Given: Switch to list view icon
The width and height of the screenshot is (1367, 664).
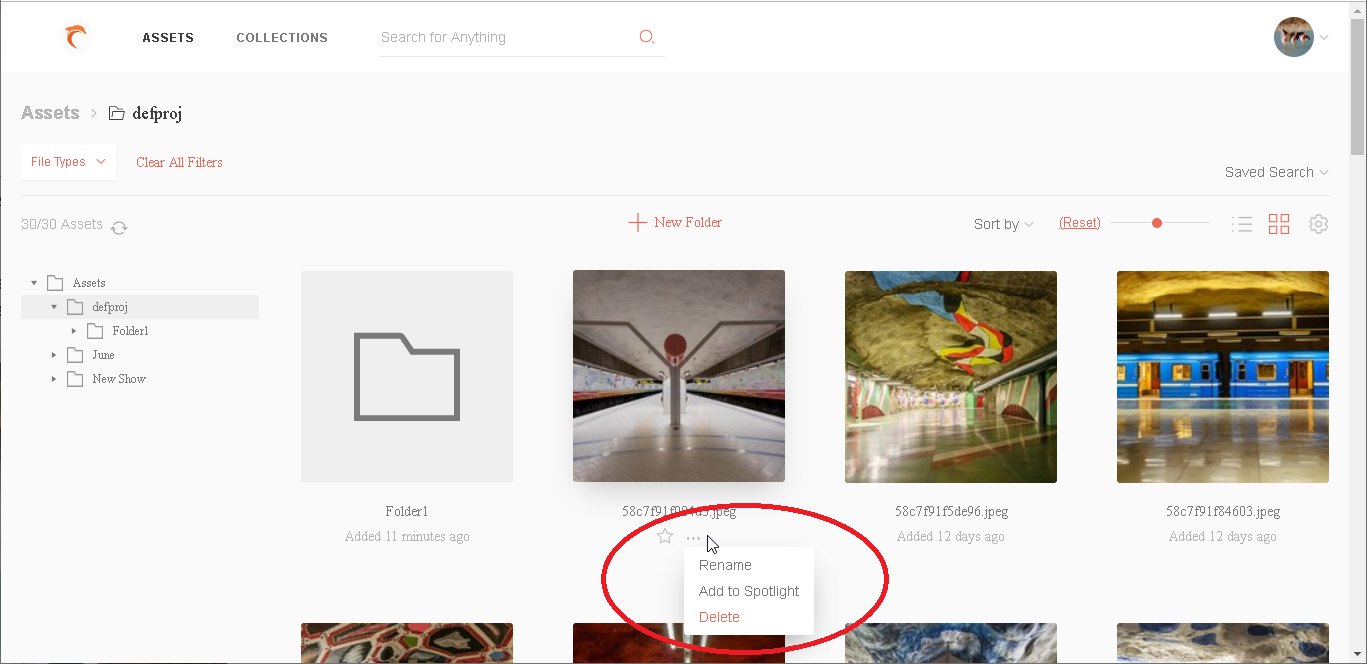Looking at the screenshot, I should [1242, 224].
